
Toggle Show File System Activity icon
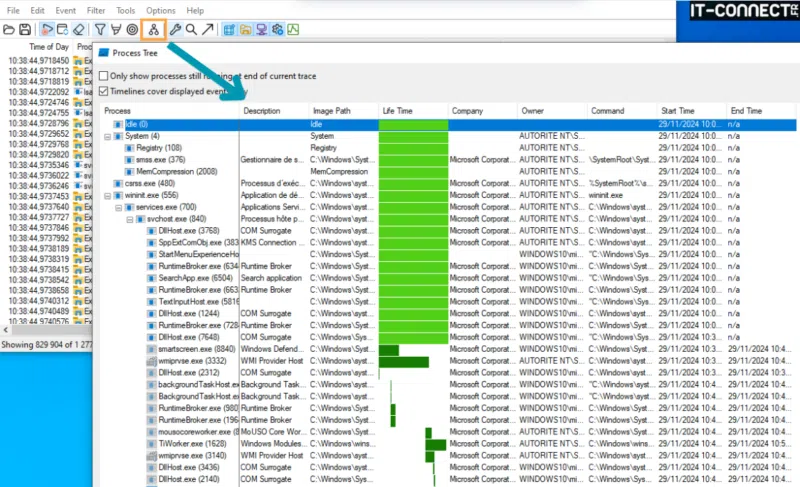245,30
